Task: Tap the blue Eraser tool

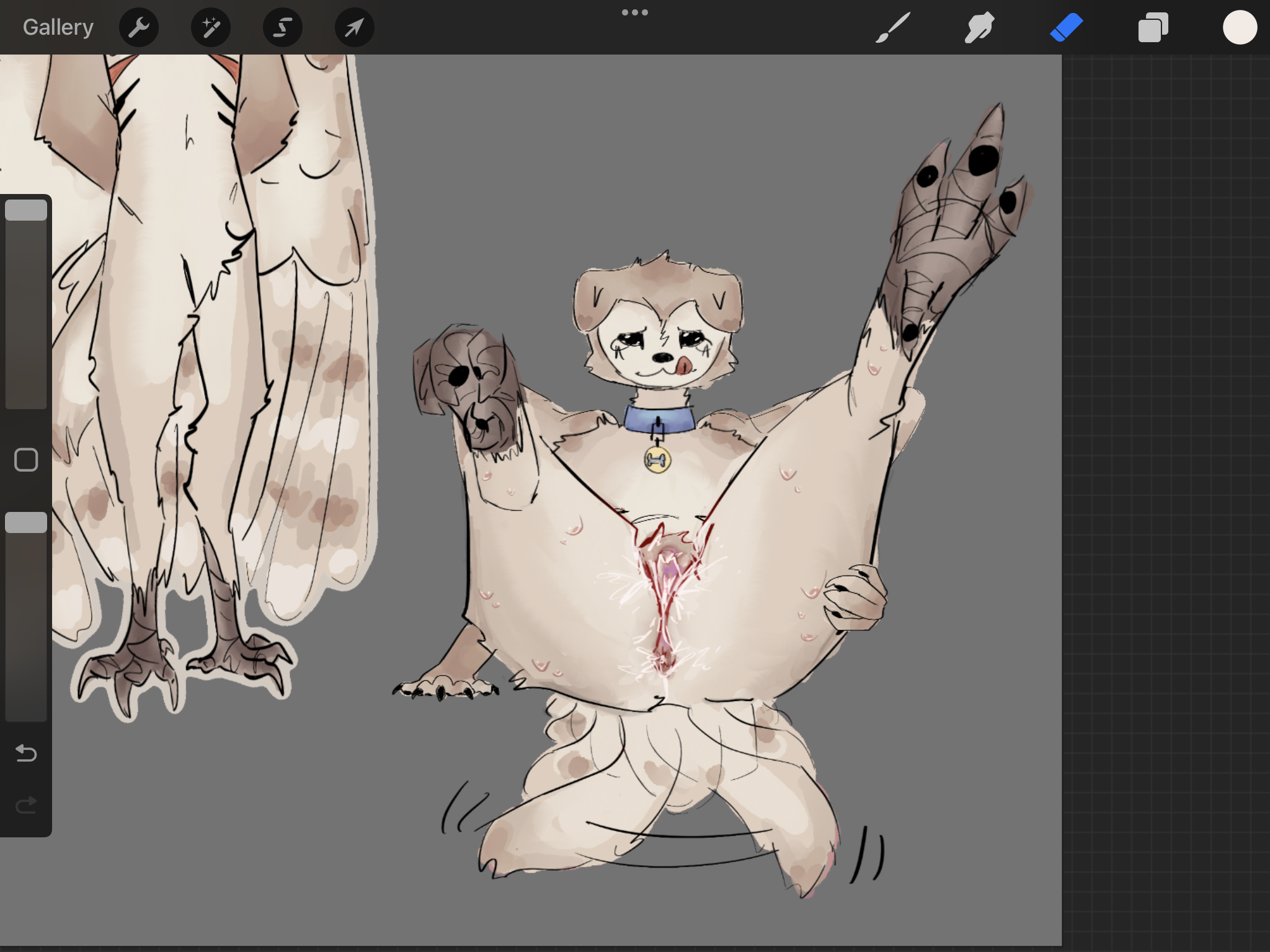Action: pyautogui.click(x=1066, y=28)
